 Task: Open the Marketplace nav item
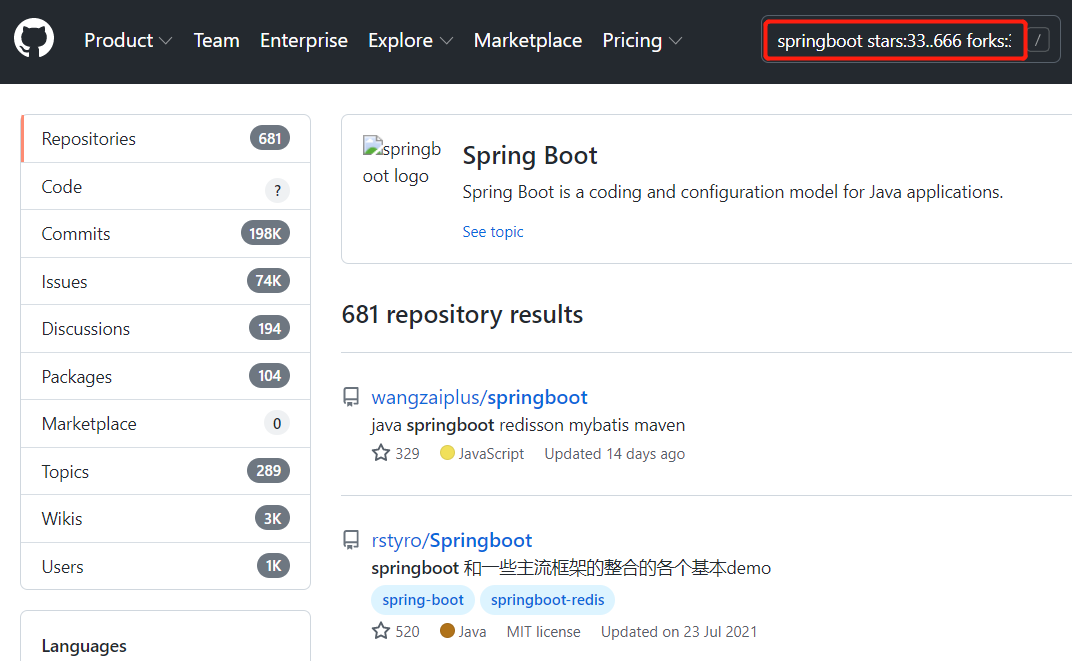pos(528,41)
